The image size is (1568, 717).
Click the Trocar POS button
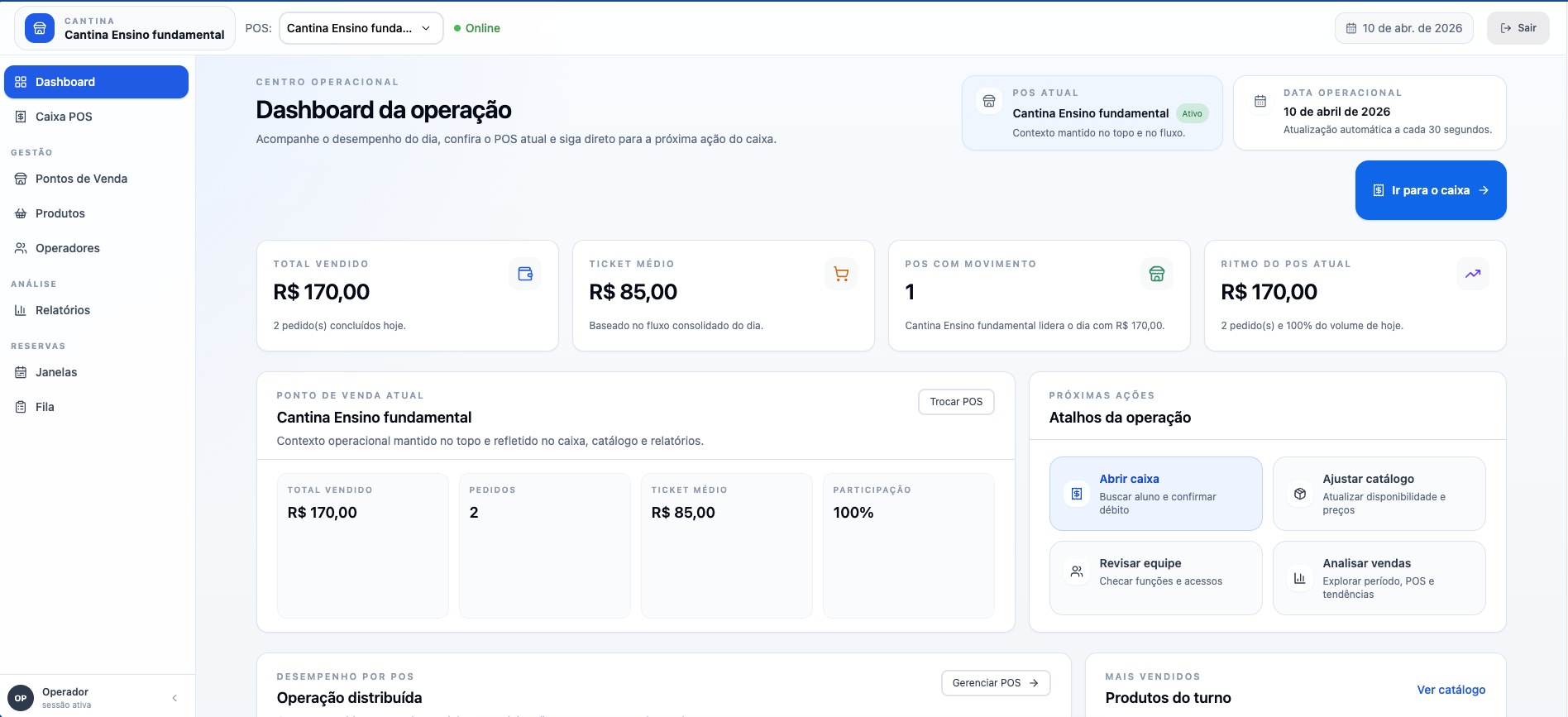(956, 402)
